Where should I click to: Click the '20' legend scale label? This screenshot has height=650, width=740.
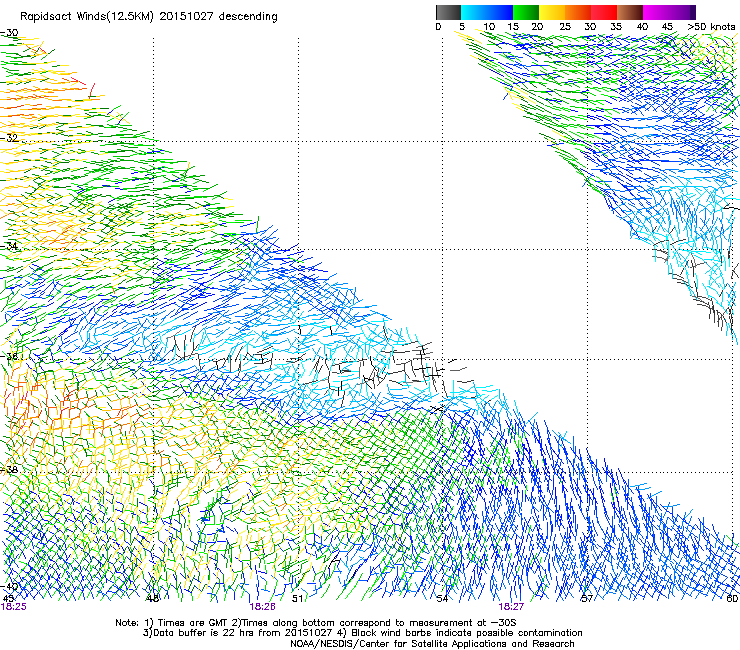tap(537, 27)
